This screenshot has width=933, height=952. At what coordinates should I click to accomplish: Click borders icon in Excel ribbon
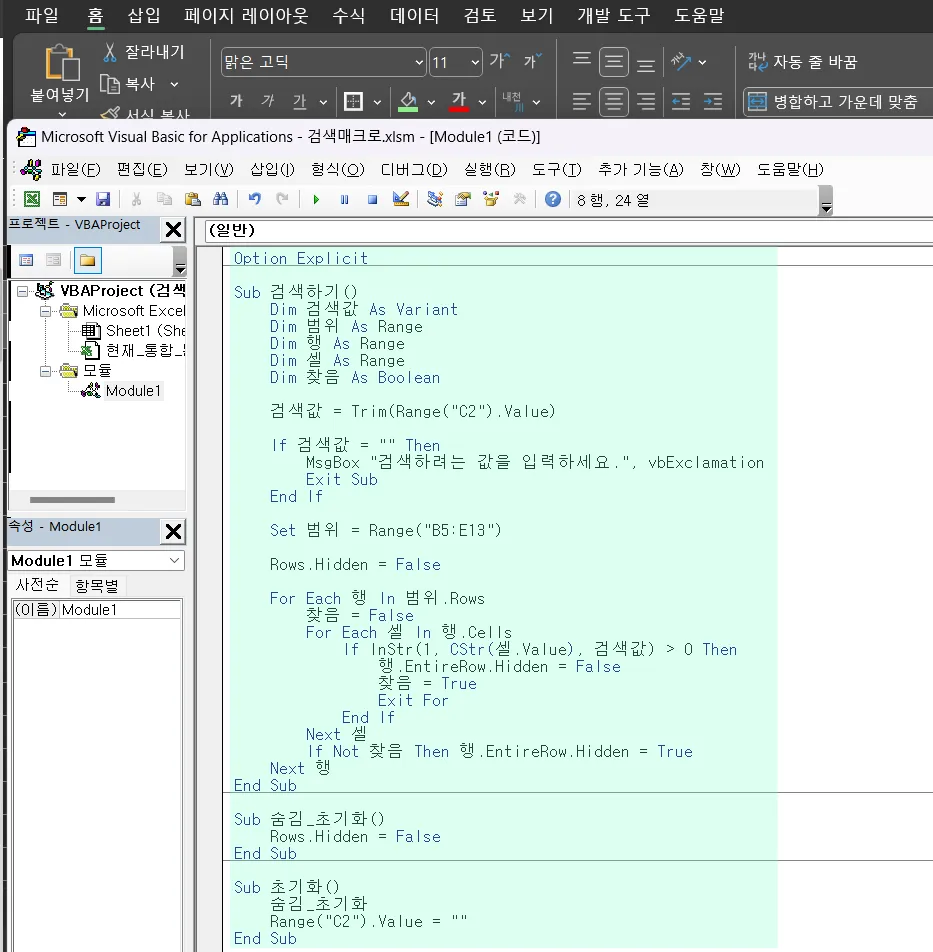pos(353,101)
